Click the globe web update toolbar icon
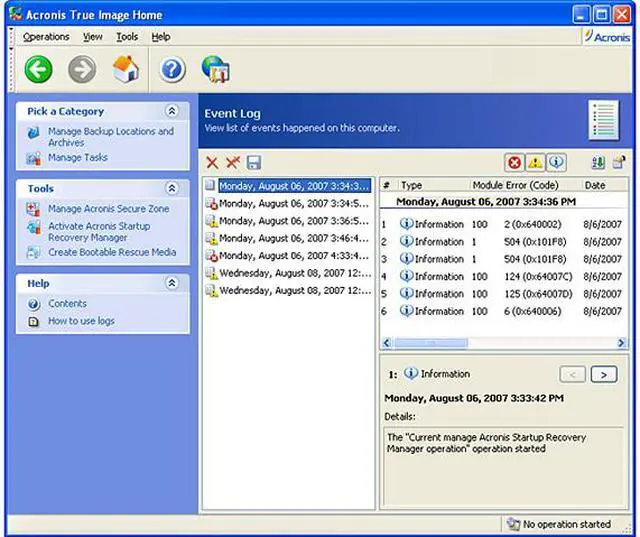This screenshot has width=640, height=537. point(216,69)
